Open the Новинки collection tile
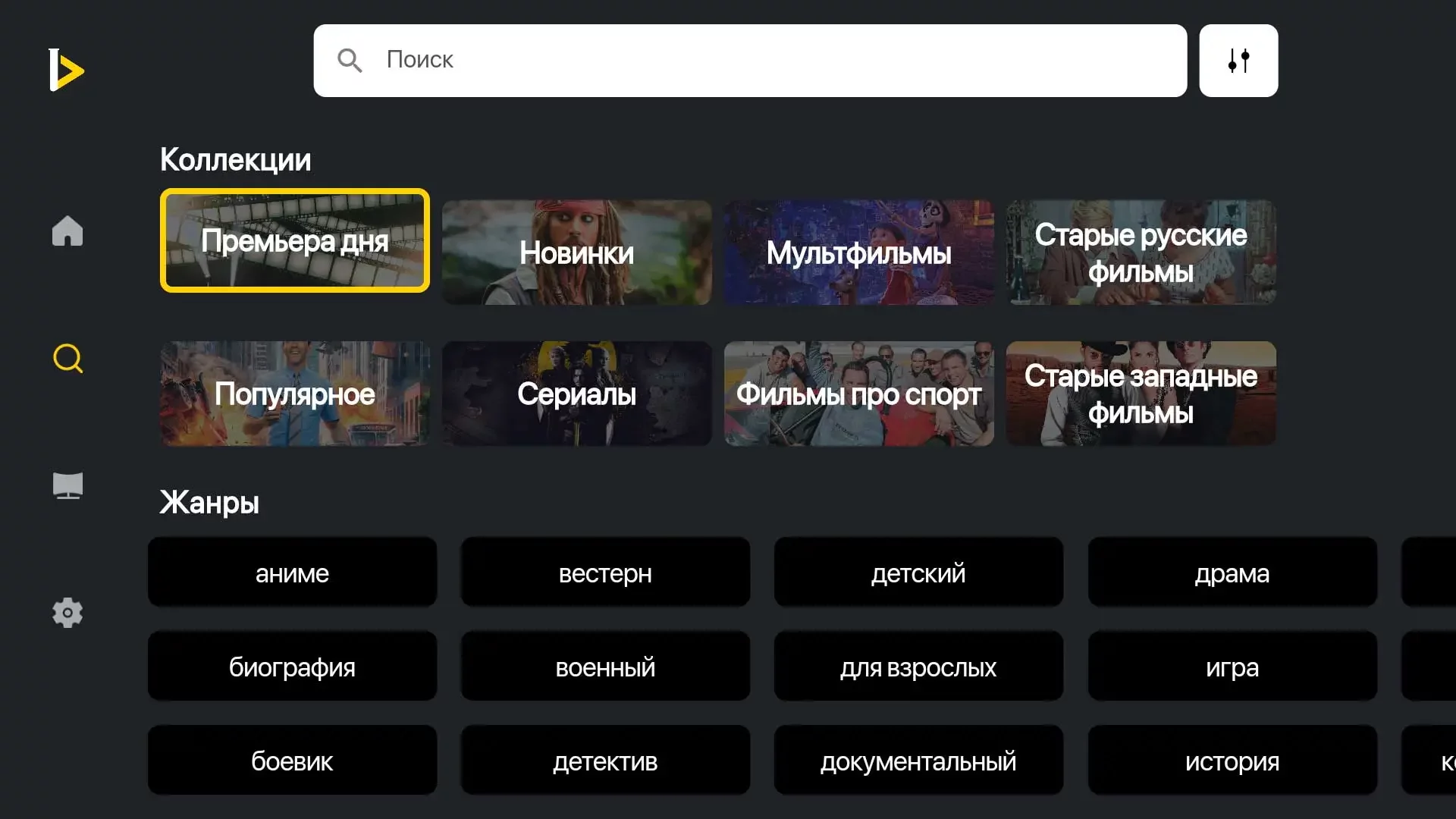This screenshot has height=819, width=1456. (x=576, y=253)
